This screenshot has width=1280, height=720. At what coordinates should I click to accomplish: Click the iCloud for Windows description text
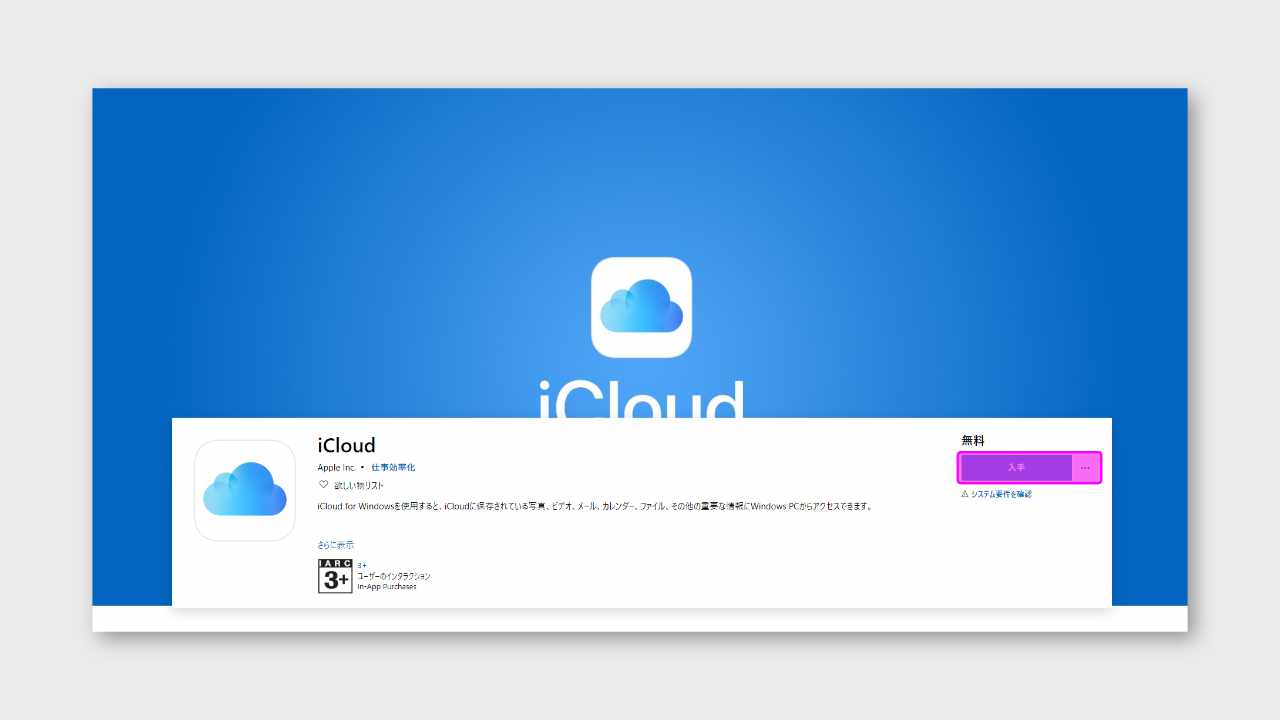595,506
